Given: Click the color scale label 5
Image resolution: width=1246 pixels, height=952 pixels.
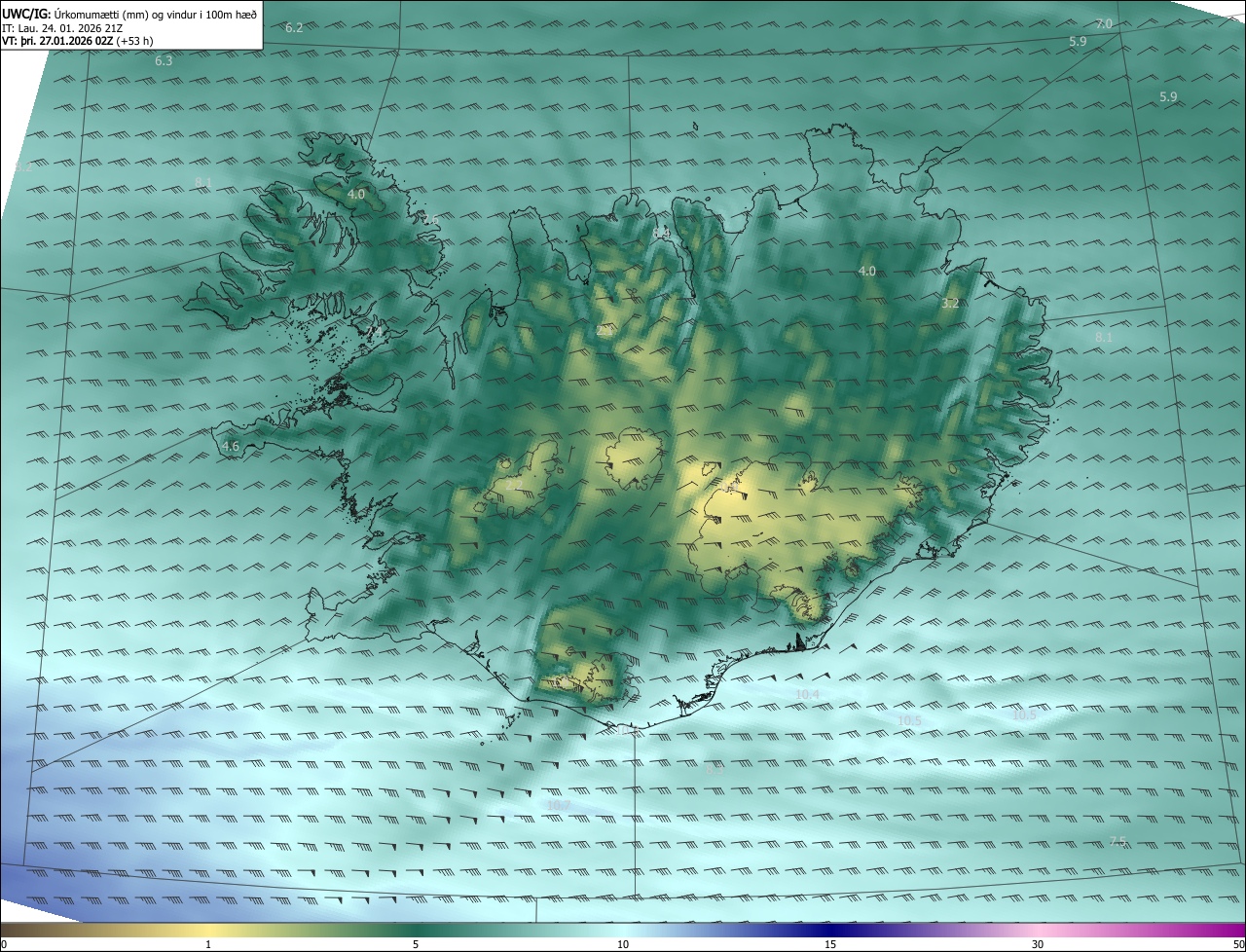Looking at the screenshot, I should [416, 944].
